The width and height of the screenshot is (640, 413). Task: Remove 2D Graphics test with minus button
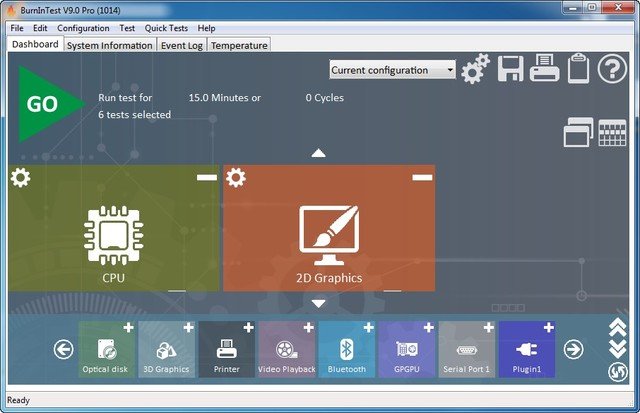tap(422, 177)
